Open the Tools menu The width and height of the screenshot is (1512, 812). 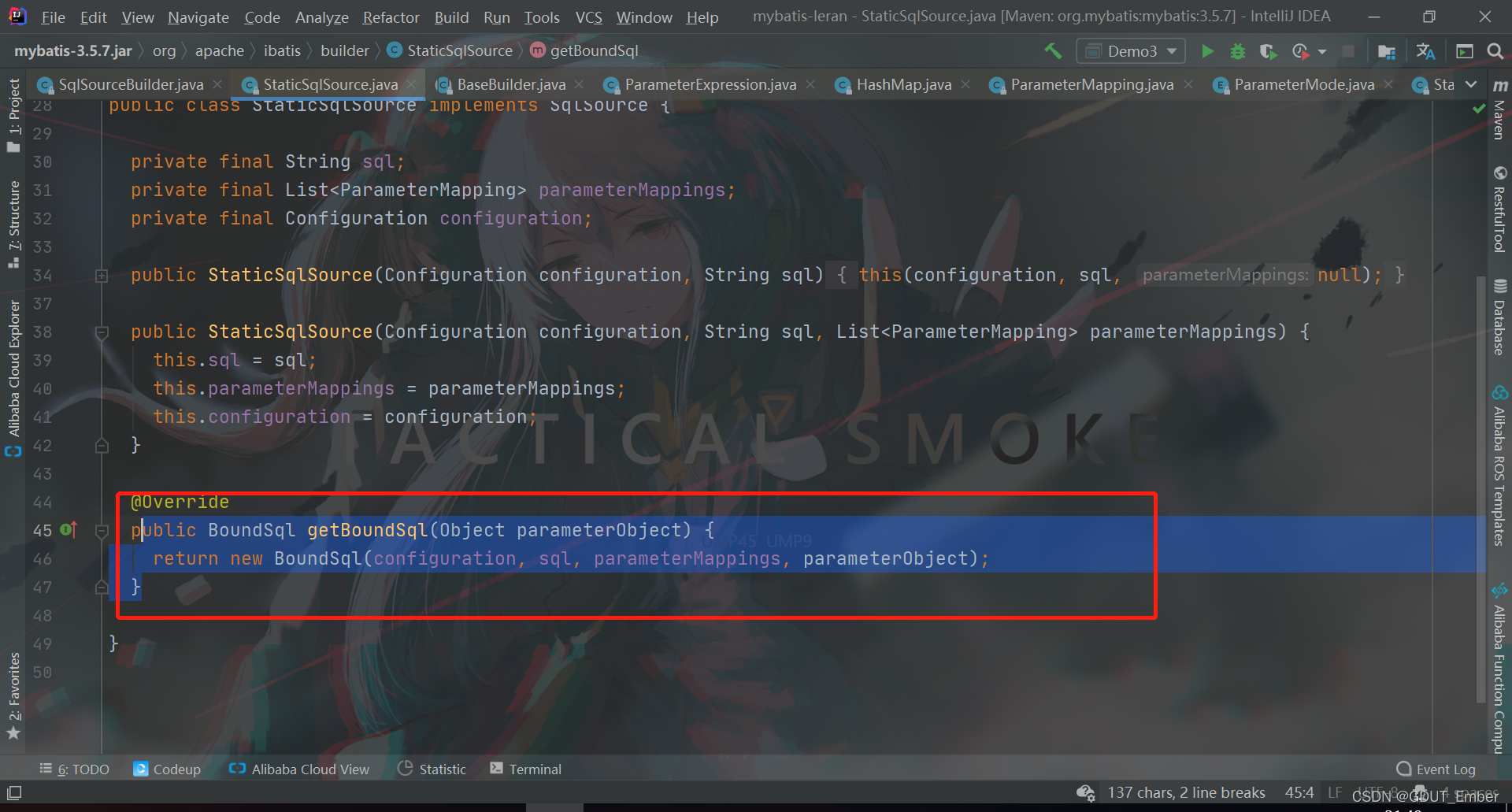tap(542, 17)
